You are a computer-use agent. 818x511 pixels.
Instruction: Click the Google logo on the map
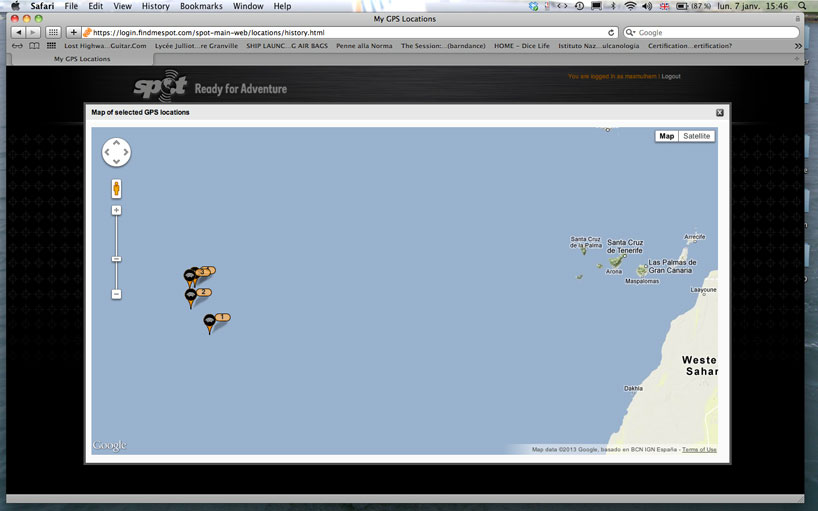pyautogui.click(x=110, y=446)
